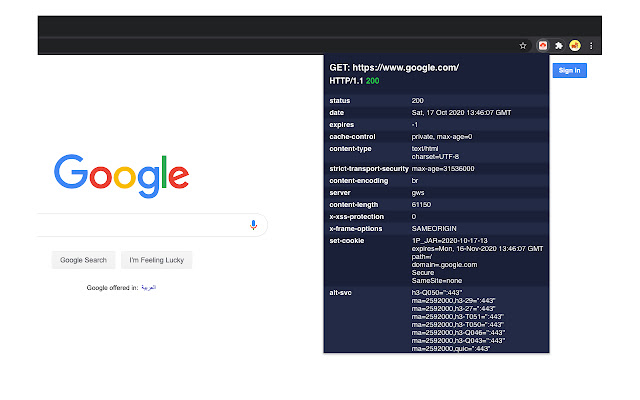Viewport: 640px width, 400px height.
Task: Click the Google Search button
Action: 83,260
